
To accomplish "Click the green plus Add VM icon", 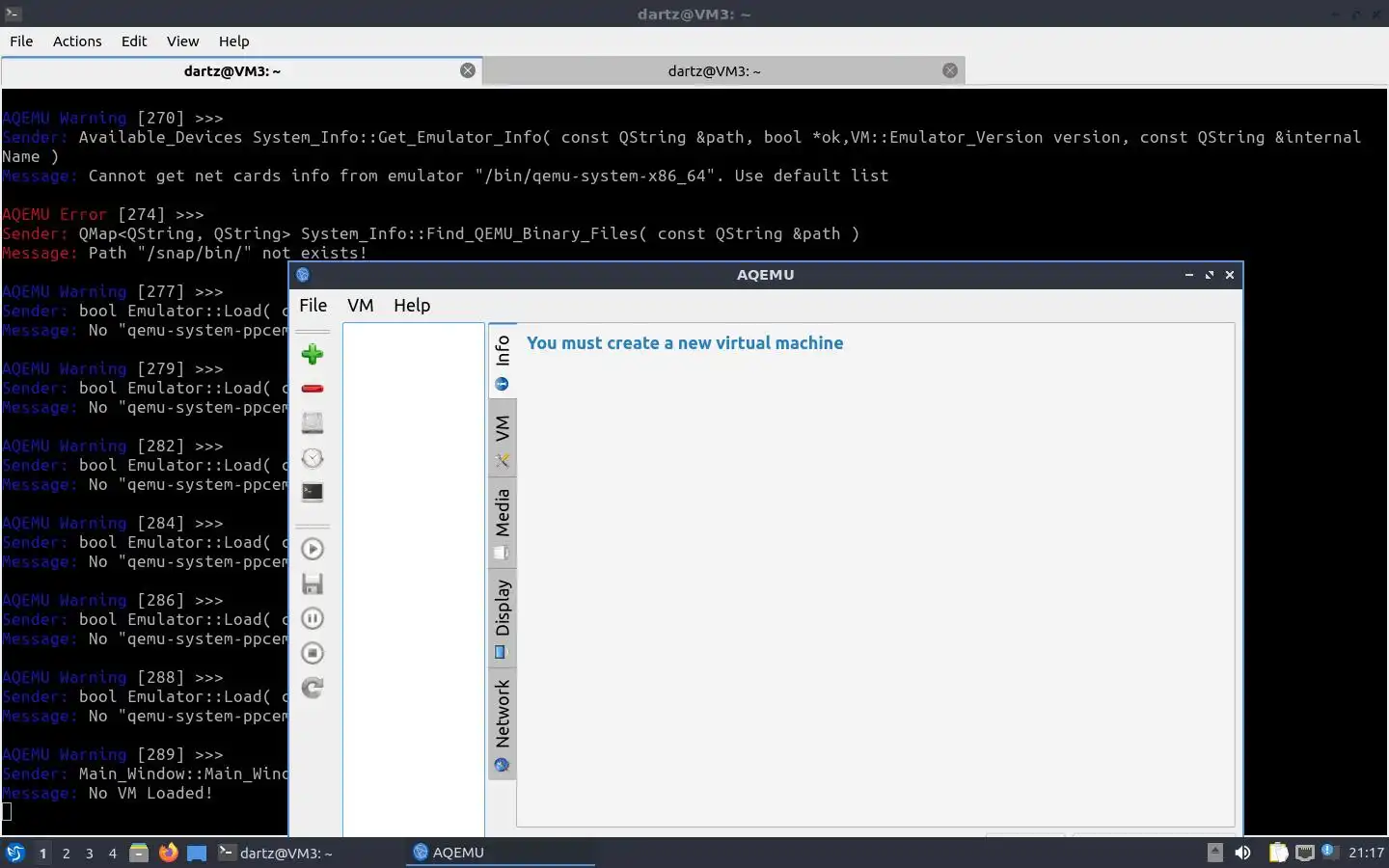I will coord(312,354).
